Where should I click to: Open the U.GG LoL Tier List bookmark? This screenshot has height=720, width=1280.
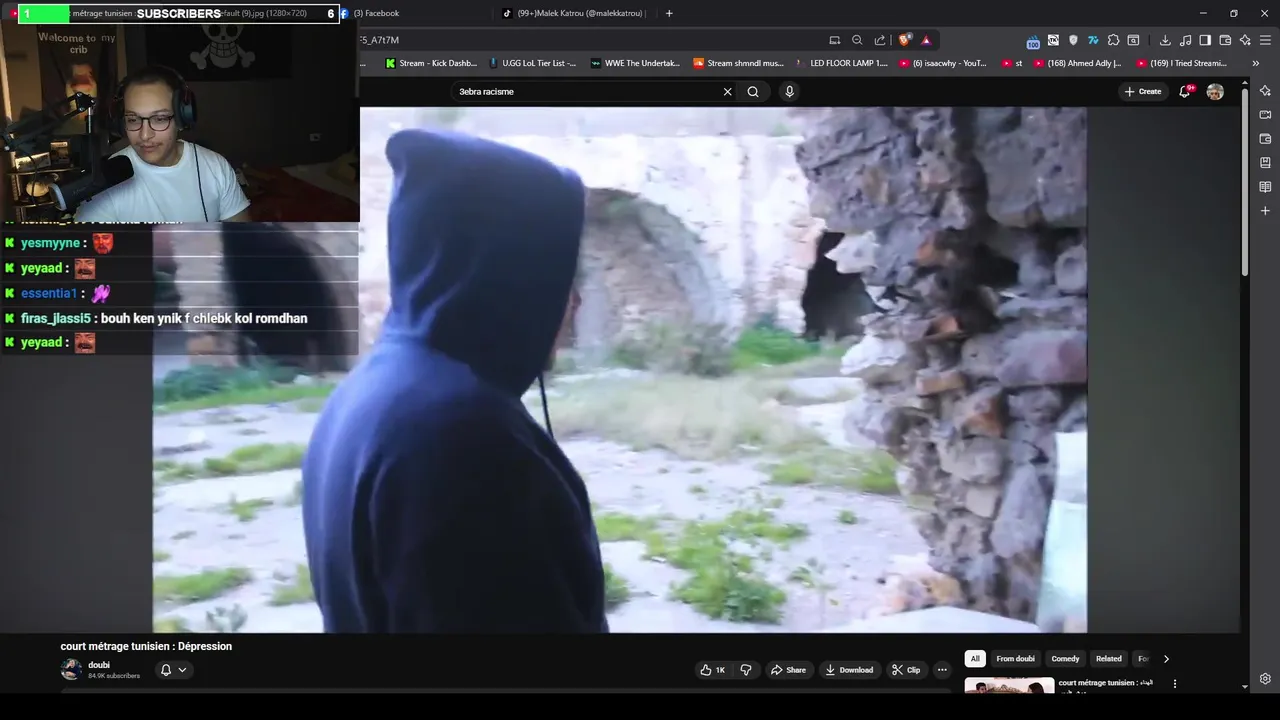[533, 63]
